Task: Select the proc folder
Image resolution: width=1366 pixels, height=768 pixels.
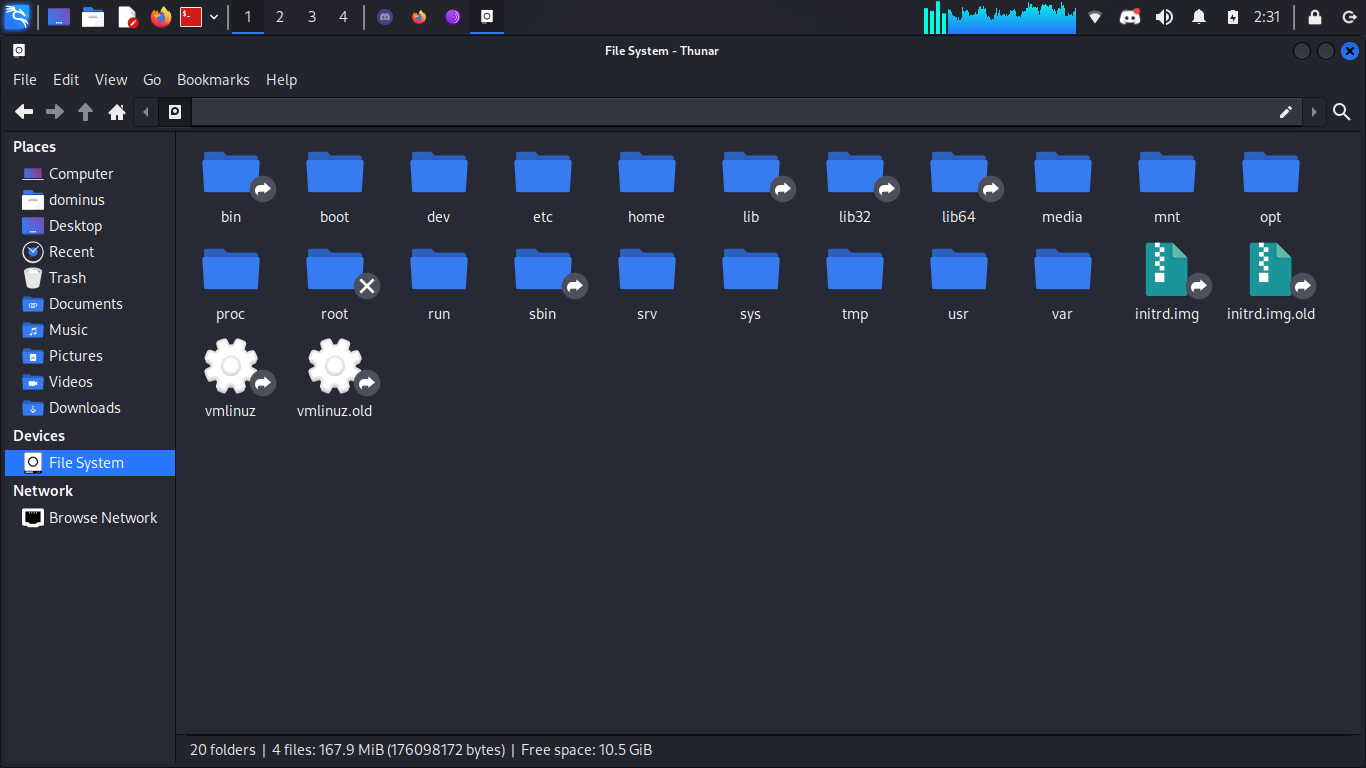Action: tap(231, 270)
